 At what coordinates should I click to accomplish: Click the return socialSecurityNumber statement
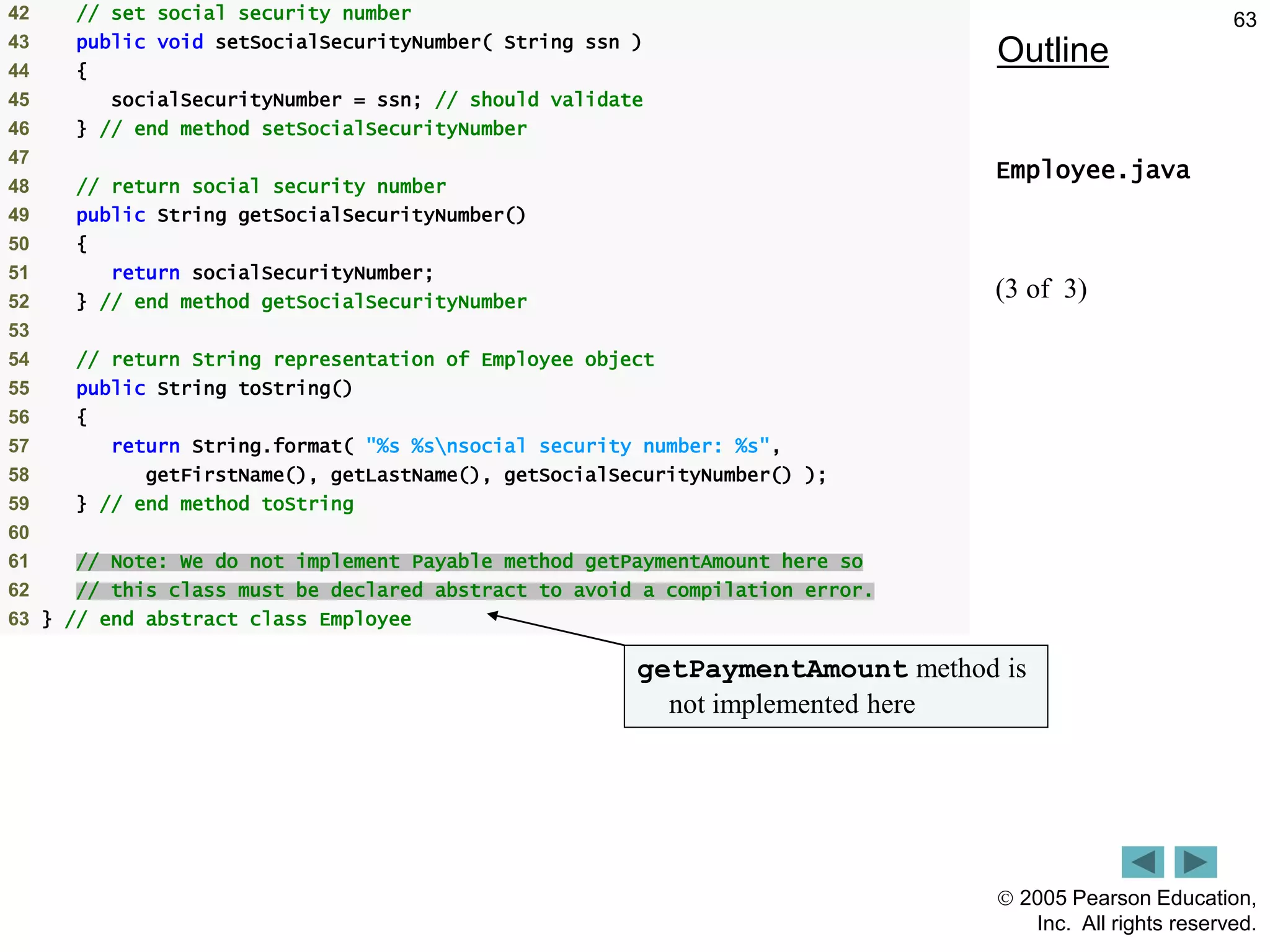click(272, 273)
